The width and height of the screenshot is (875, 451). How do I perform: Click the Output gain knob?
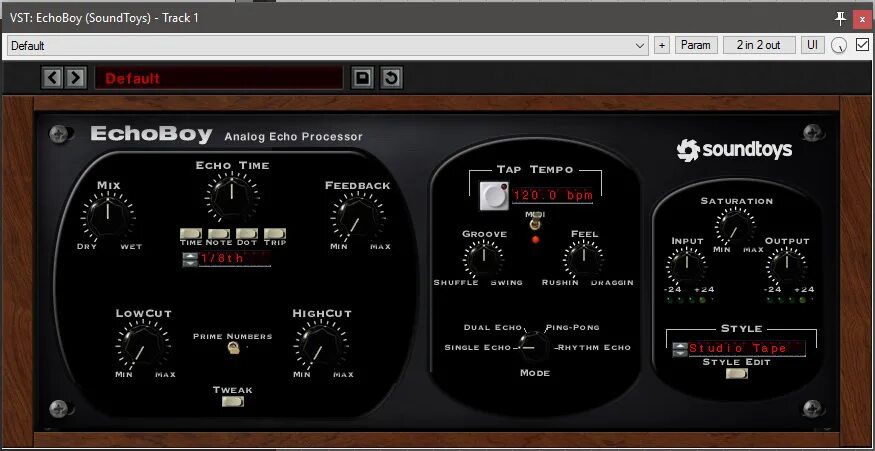pos(786,267)
